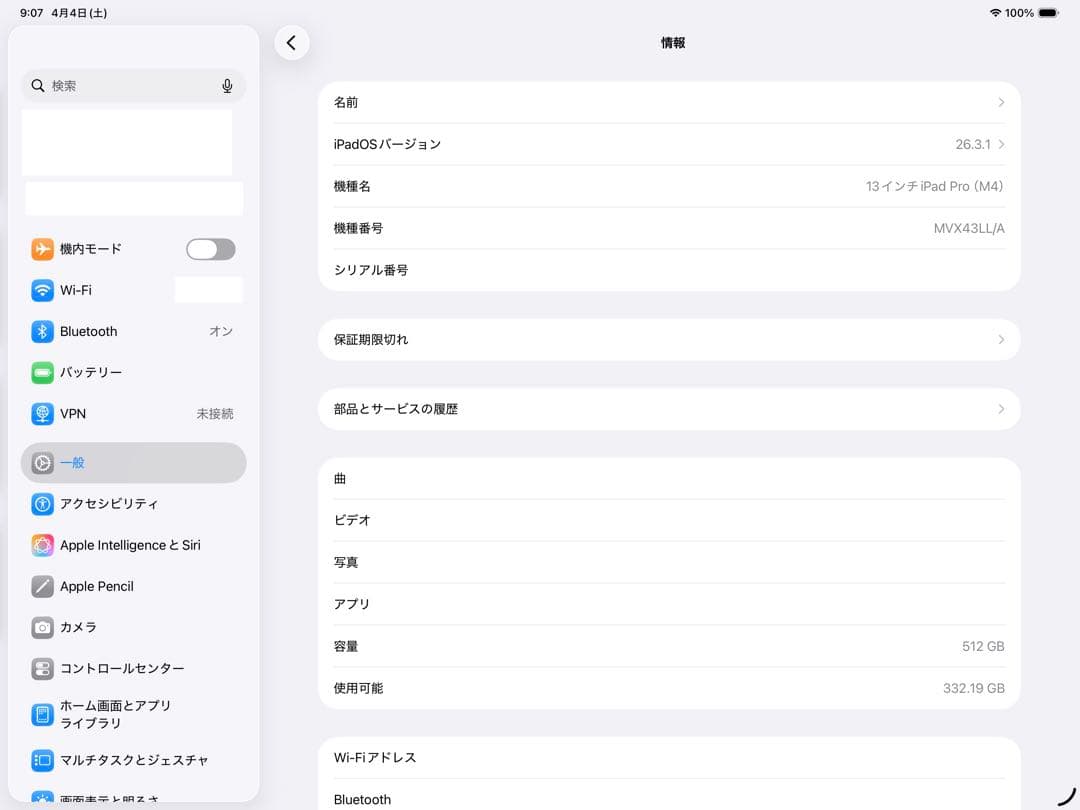Open VPN settings in sidebar
Screen dimensions: 1080x810
[x=134, y=414]
